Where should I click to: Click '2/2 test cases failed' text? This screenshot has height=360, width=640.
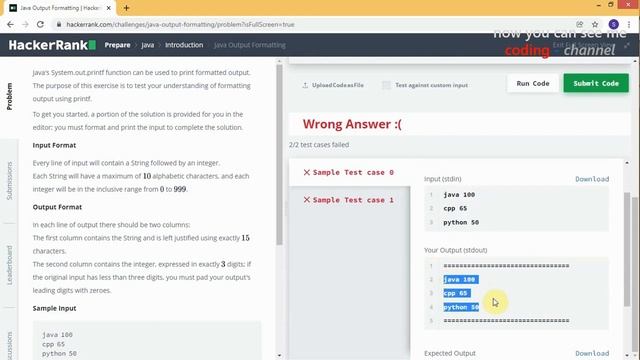coord(319,144)
